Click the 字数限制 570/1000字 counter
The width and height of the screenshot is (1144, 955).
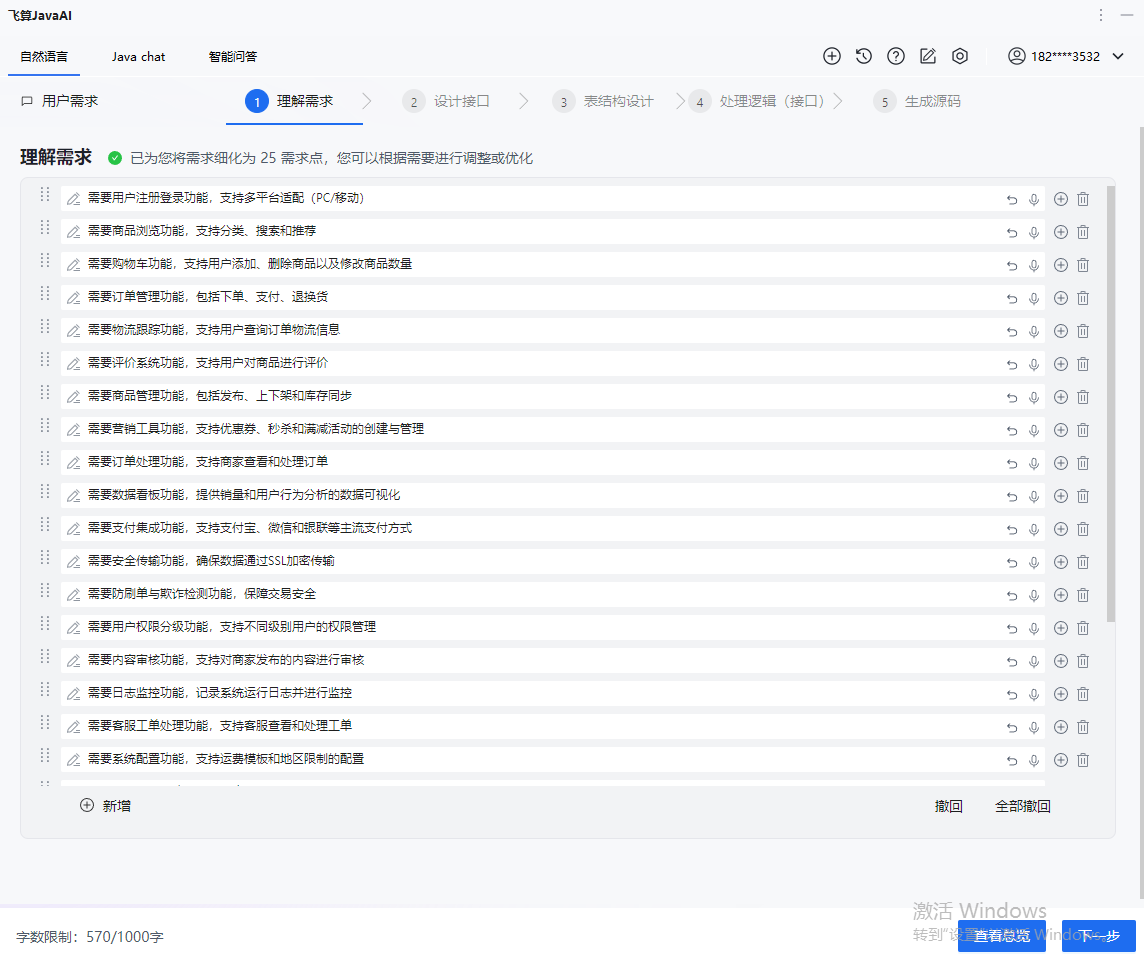(90, 937)
